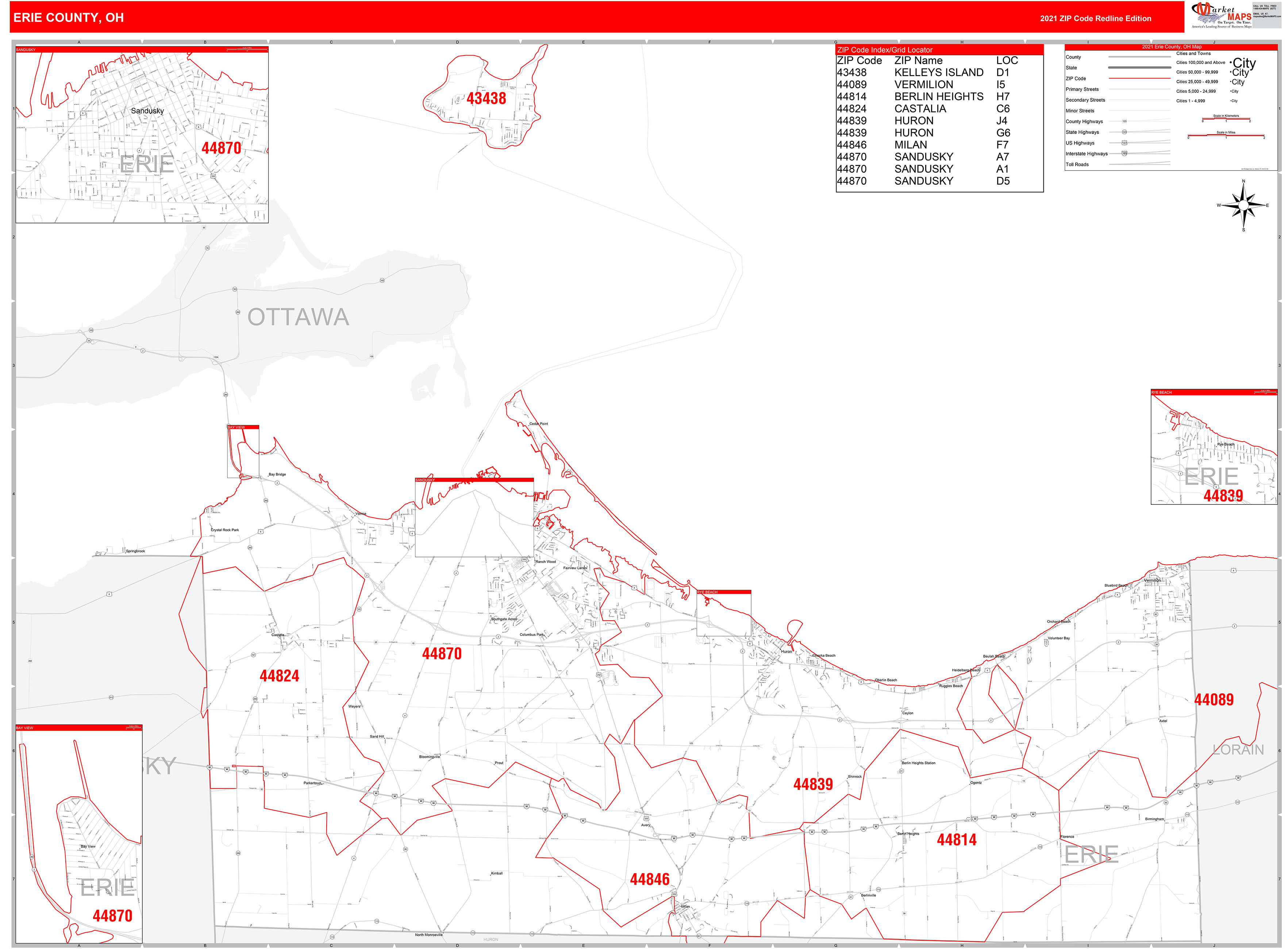The width and height of the screenshot is (1288, 949).
Task: Click the Cedar Point place label
Action: (538, 423)
